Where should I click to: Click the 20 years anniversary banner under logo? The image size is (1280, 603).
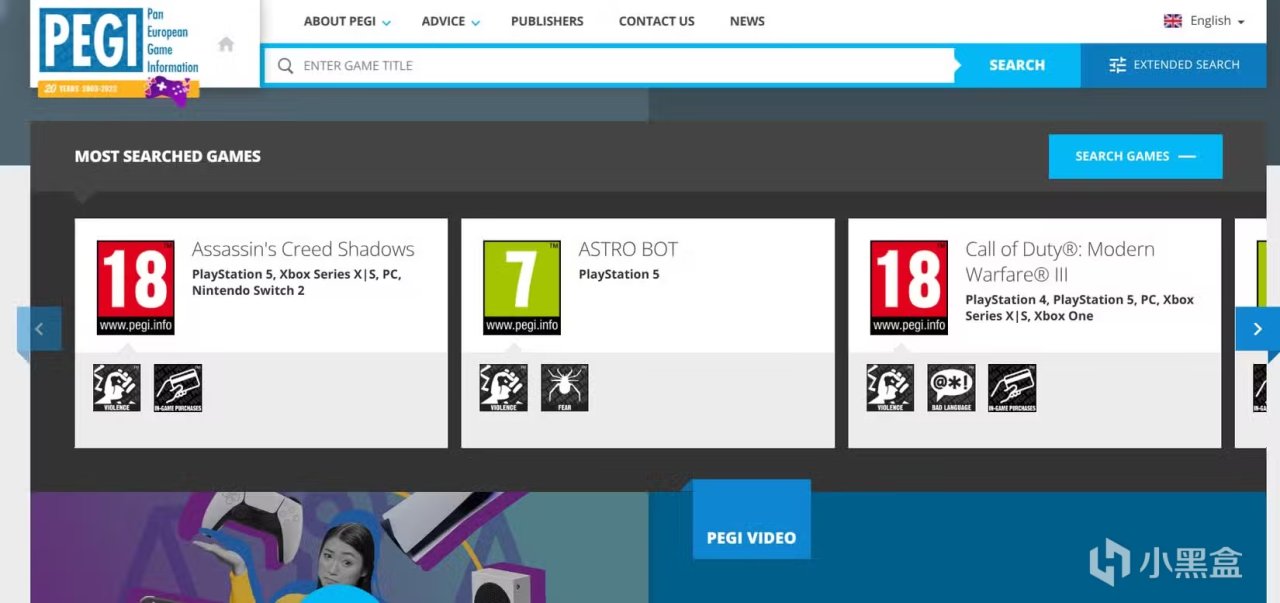coord(118,90)
